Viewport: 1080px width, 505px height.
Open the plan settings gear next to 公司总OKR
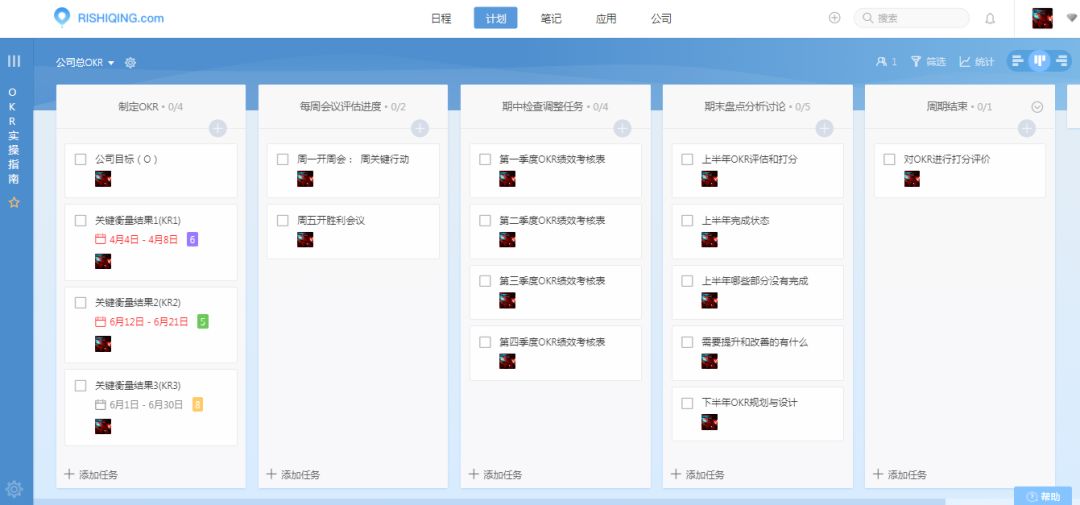pos(130,63)
